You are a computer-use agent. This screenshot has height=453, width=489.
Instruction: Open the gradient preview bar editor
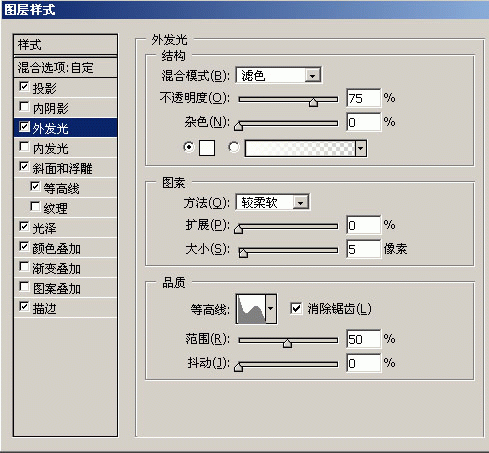[300, 148]
